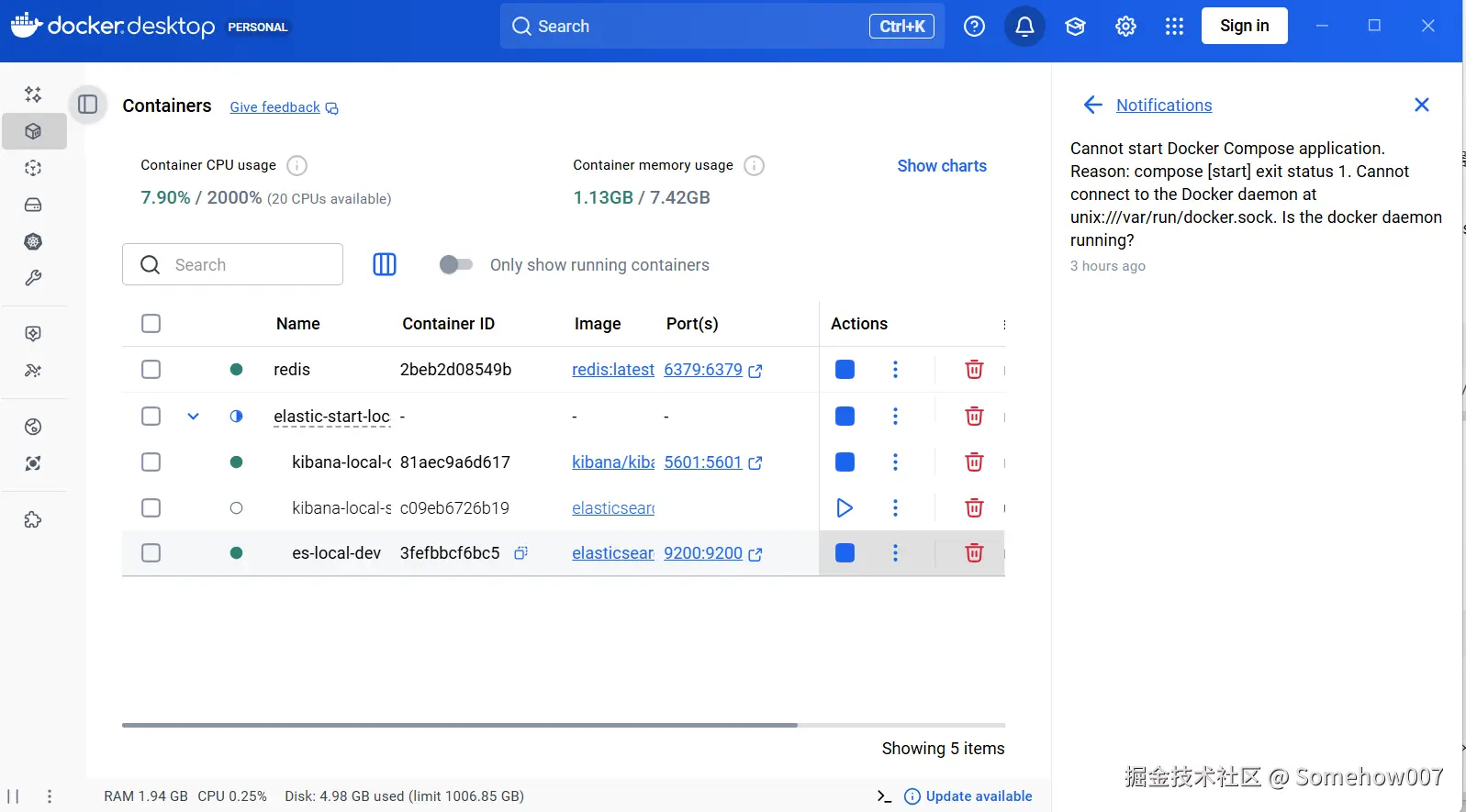The image size is (1466, 812).
Task: Open the terminal icon in status bar
Action: (x=884, y=796)
